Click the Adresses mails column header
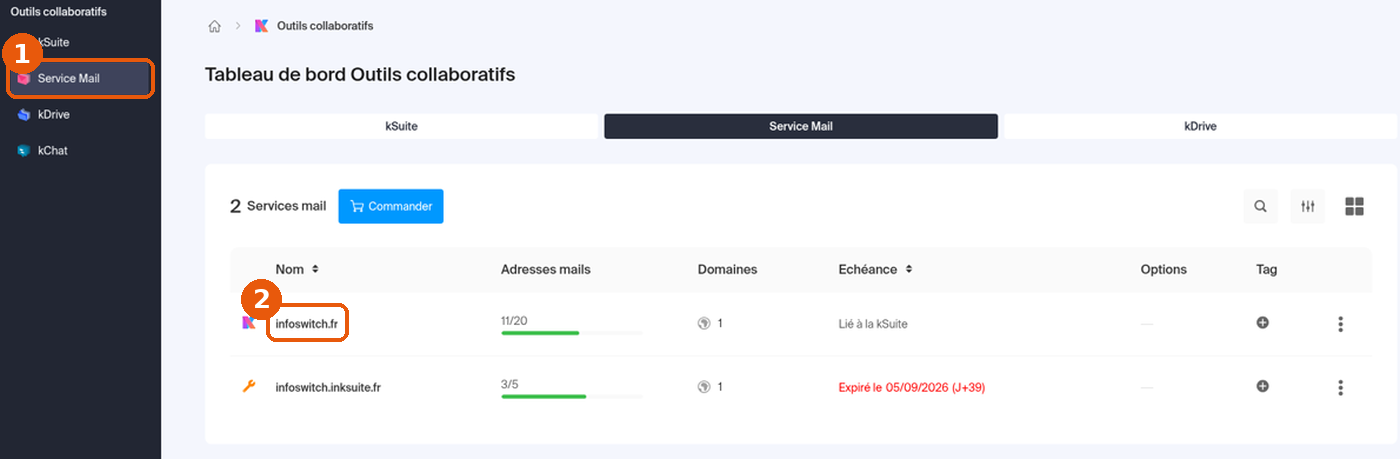The height and width of the screenshot is (459, 1400). tap(546, 269)
